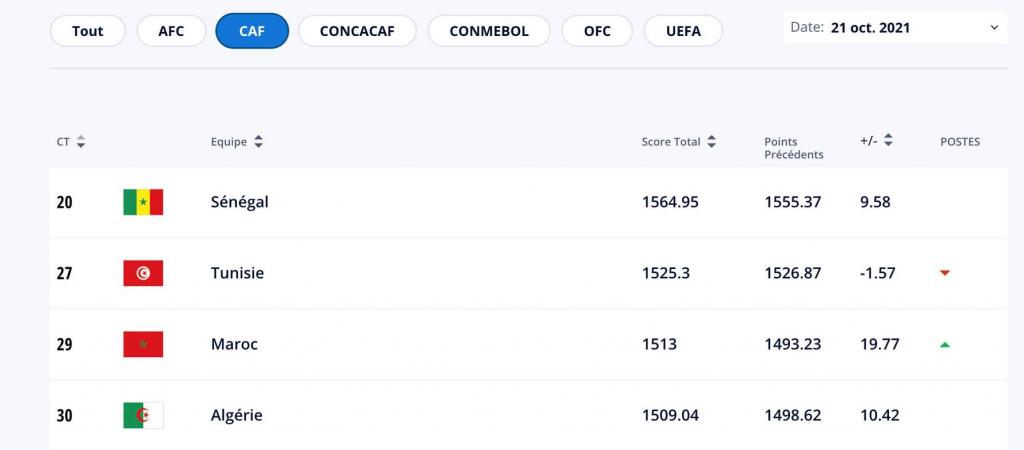Click the Tunisia flag icon
Image resolution: width=1024 pixels, height=450 pixels.
143,273
